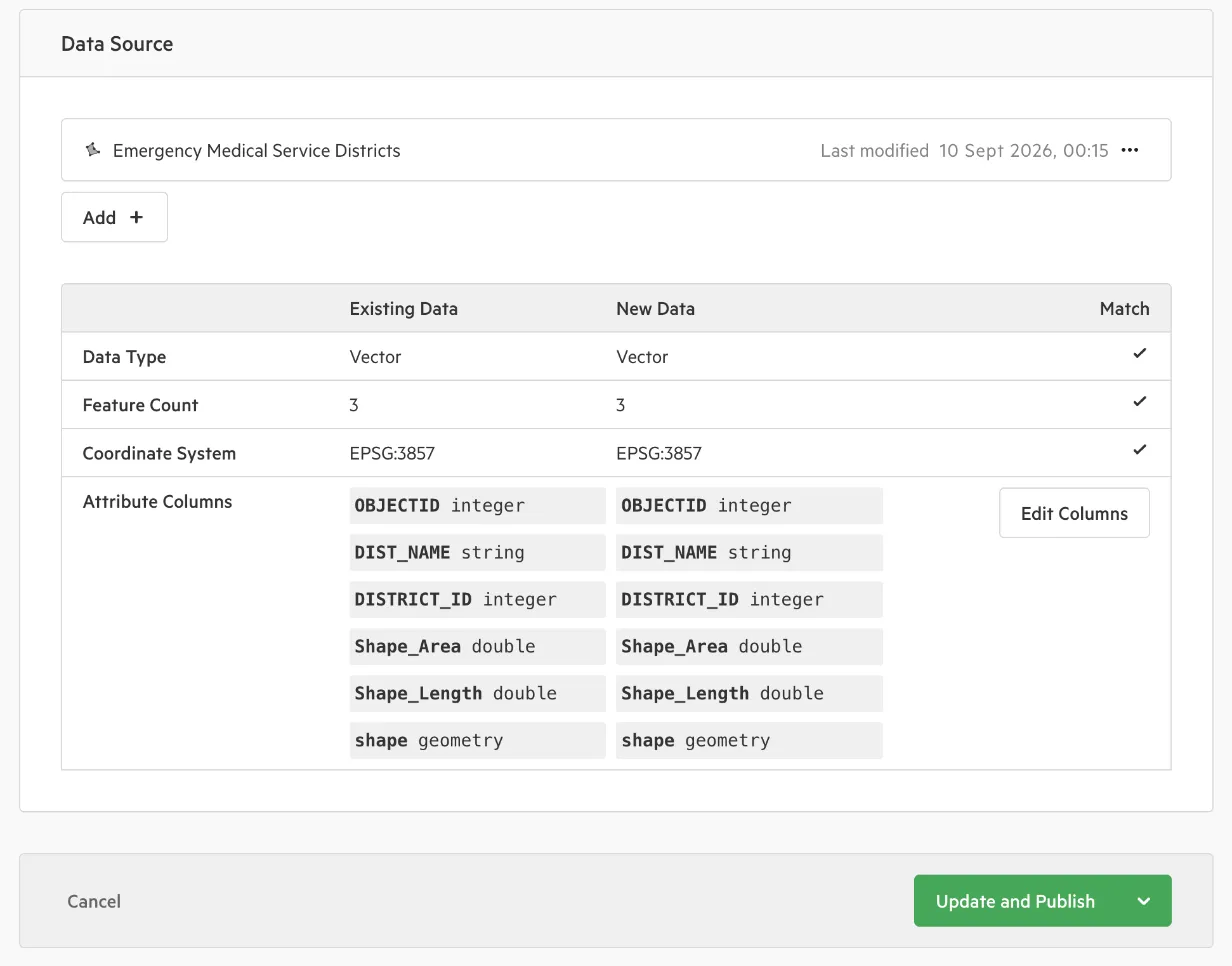1232x966 pixels.
Task: Click the Existing Data column header
Action: click(403, 309)
